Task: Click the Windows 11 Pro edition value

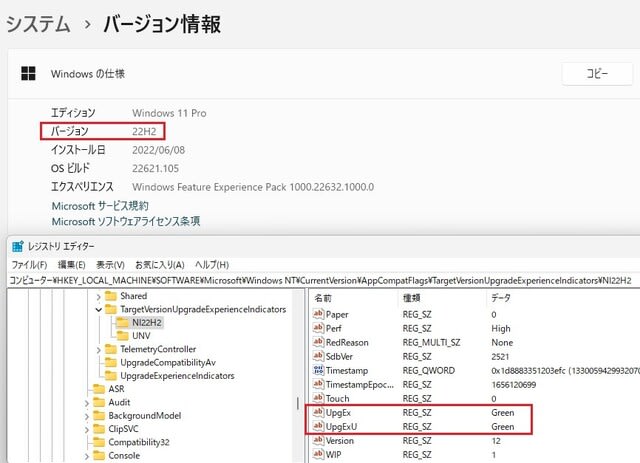Action: click(x=169, y=113)
